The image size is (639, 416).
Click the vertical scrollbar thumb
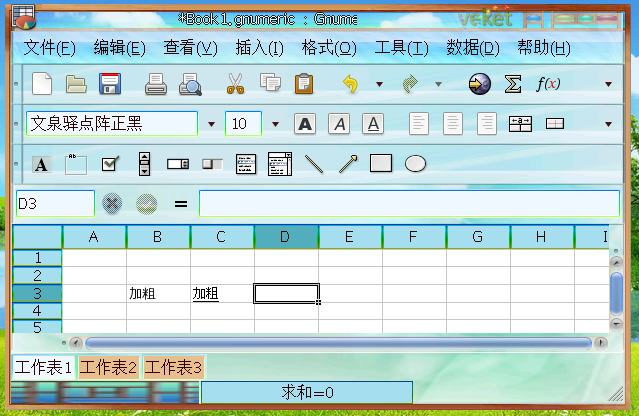pos(617,293)
